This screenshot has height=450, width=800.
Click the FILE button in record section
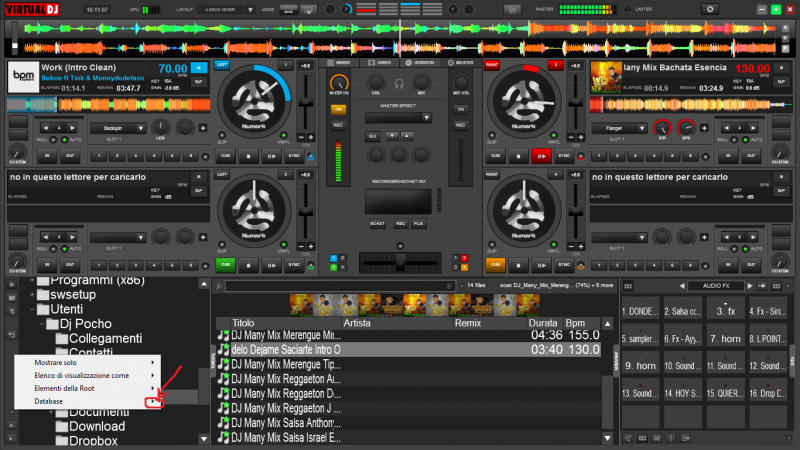tap(418, 223)
